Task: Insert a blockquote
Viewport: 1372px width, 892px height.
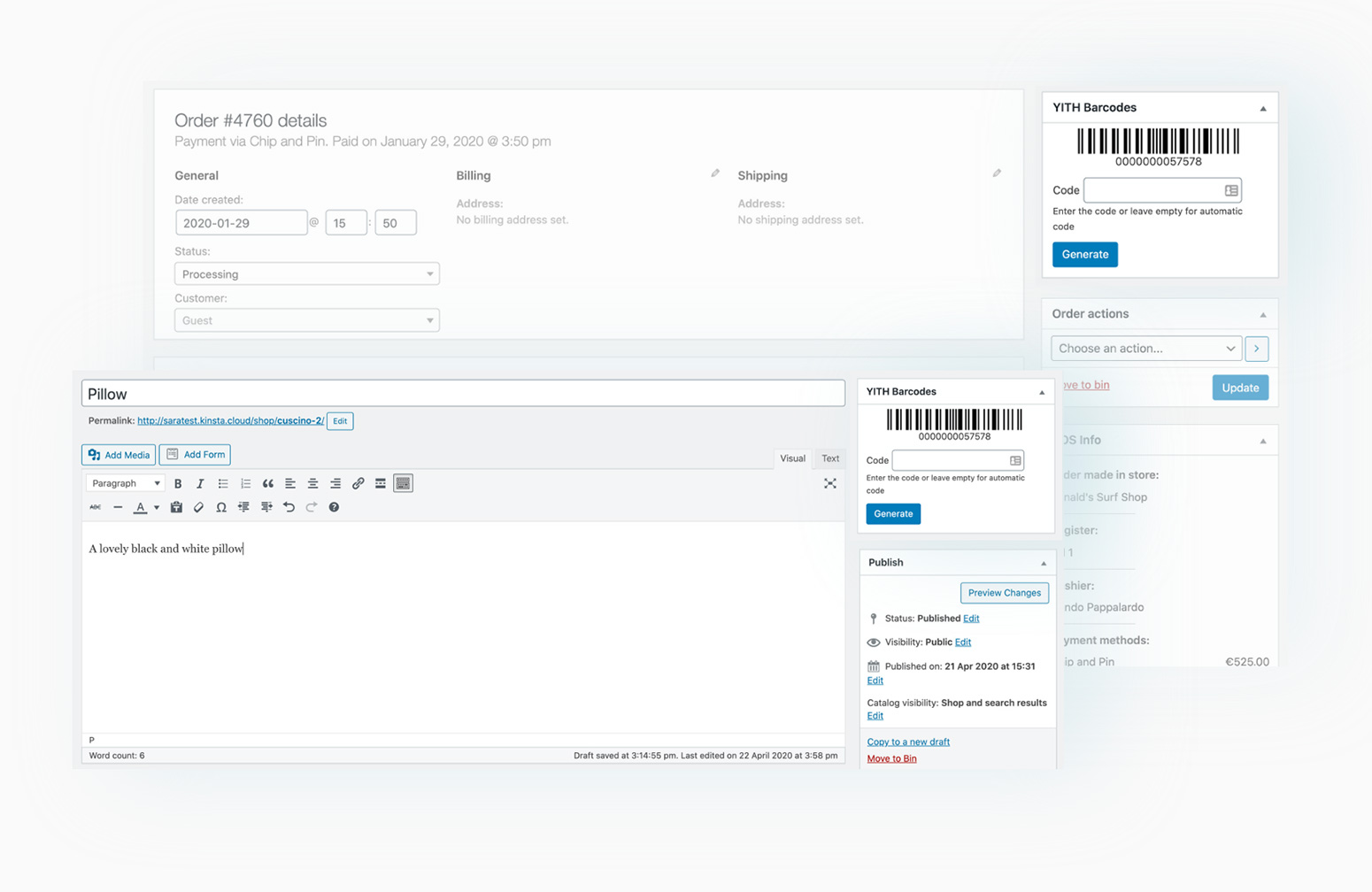Action: tap(267, 483)
